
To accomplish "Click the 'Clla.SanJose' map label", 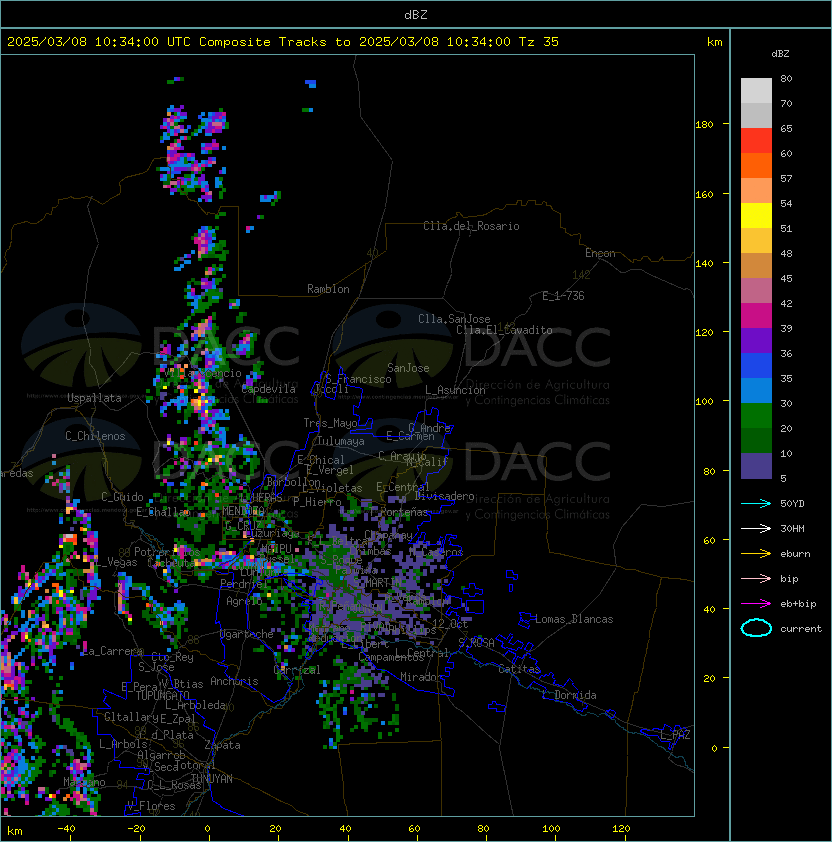I will coord(454,319).
